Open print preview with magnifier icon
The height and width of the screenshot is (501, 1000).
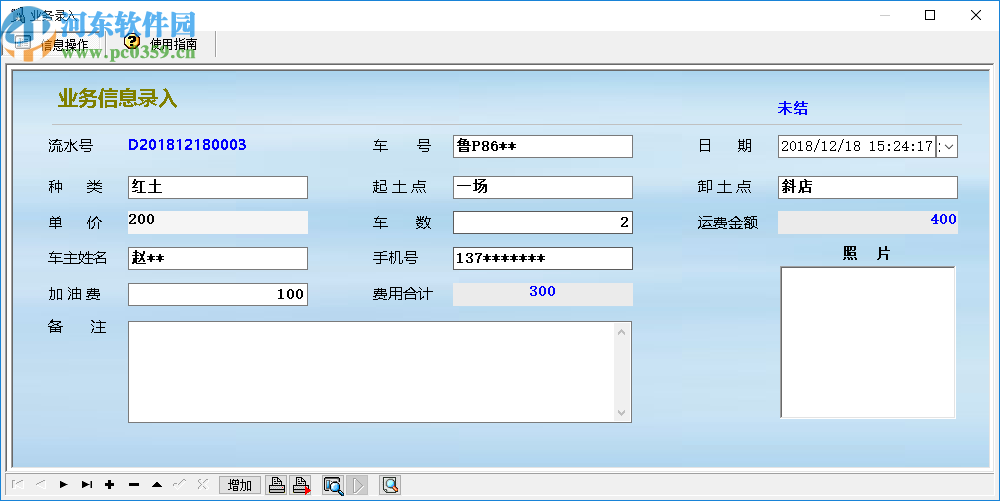[x=333, y=485]
